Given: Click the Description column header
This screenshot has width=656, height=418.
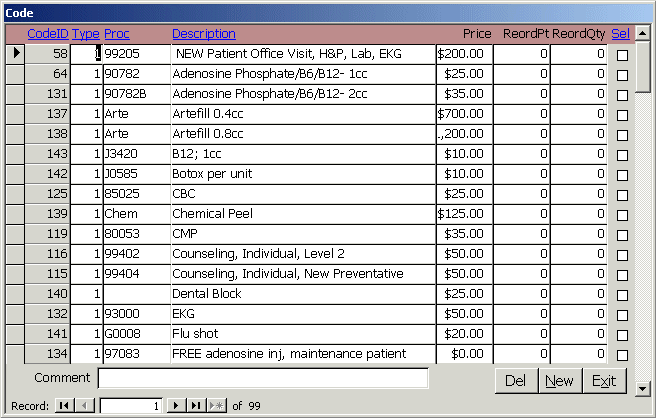Looking at the screenshot, I should pyautogui.click(x=204, y=34).
